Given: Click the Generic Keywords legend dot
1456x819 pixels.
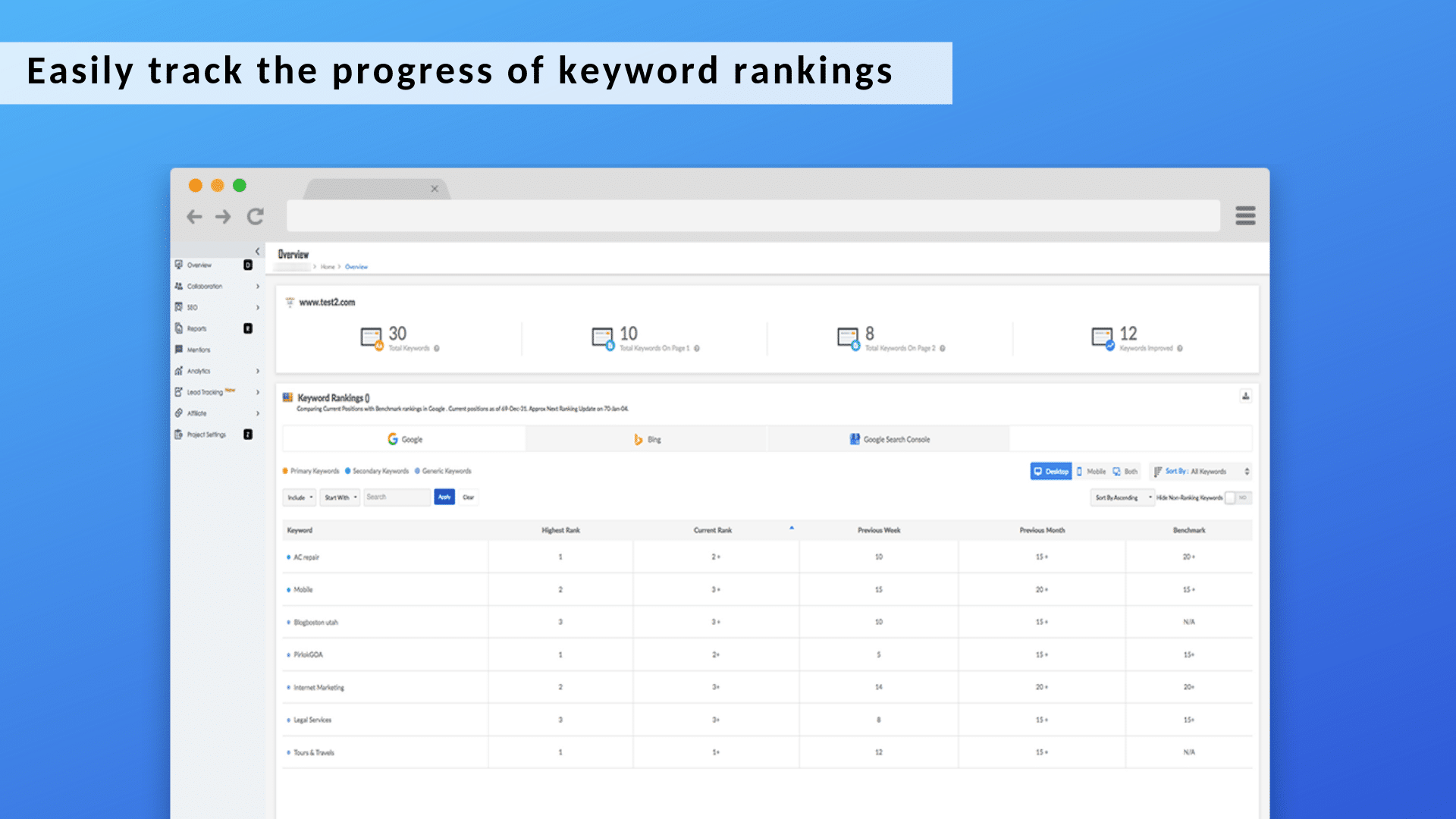Looking at the screenshot, I should pyautogui.click(x=417, y=471).
